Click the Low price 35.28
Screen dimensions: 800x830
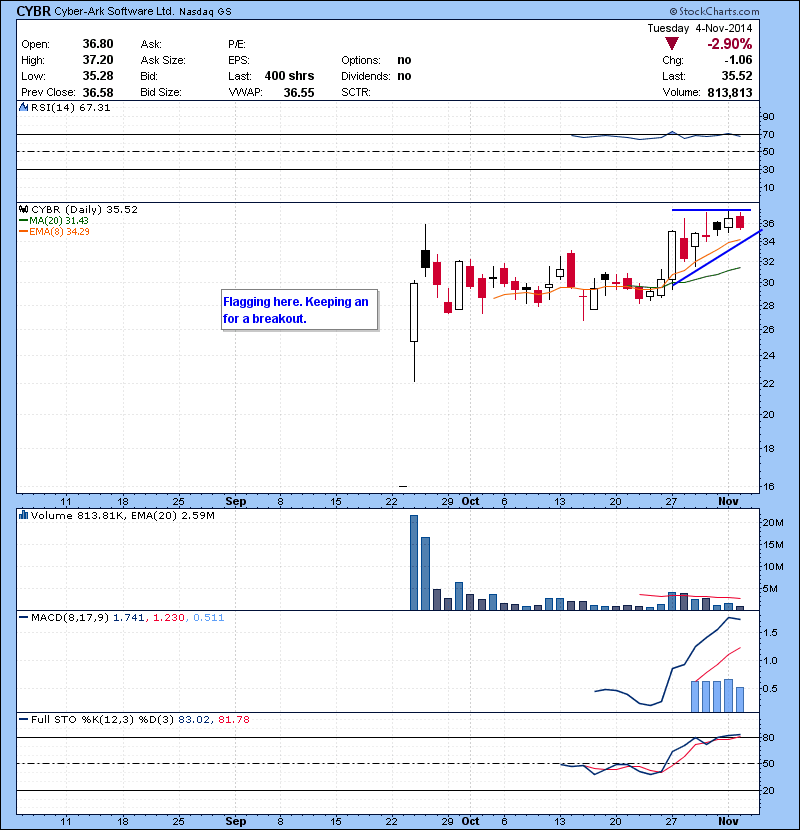tap(98, 76)
